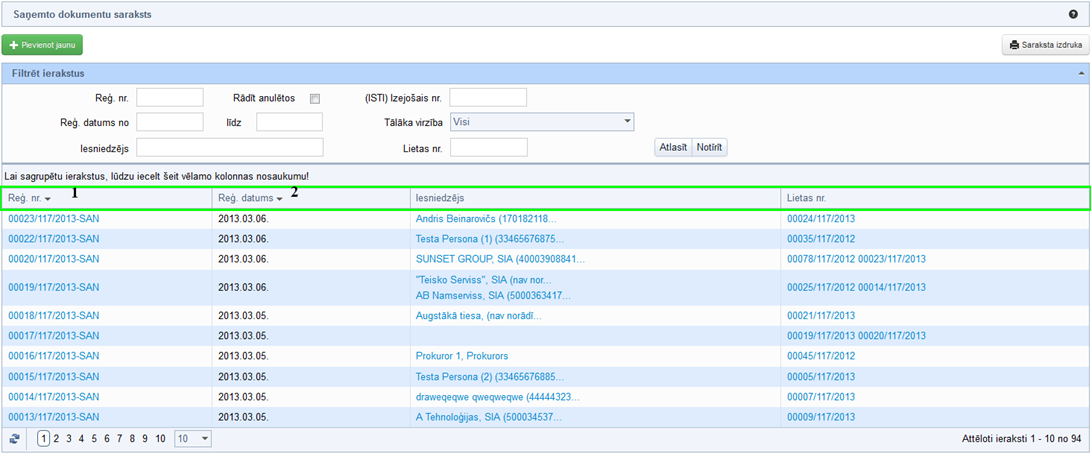Viewport: 1091px width, 455px height.
Task: Print list with Saraksta izdruka
Action: [x=1044, y=45]
